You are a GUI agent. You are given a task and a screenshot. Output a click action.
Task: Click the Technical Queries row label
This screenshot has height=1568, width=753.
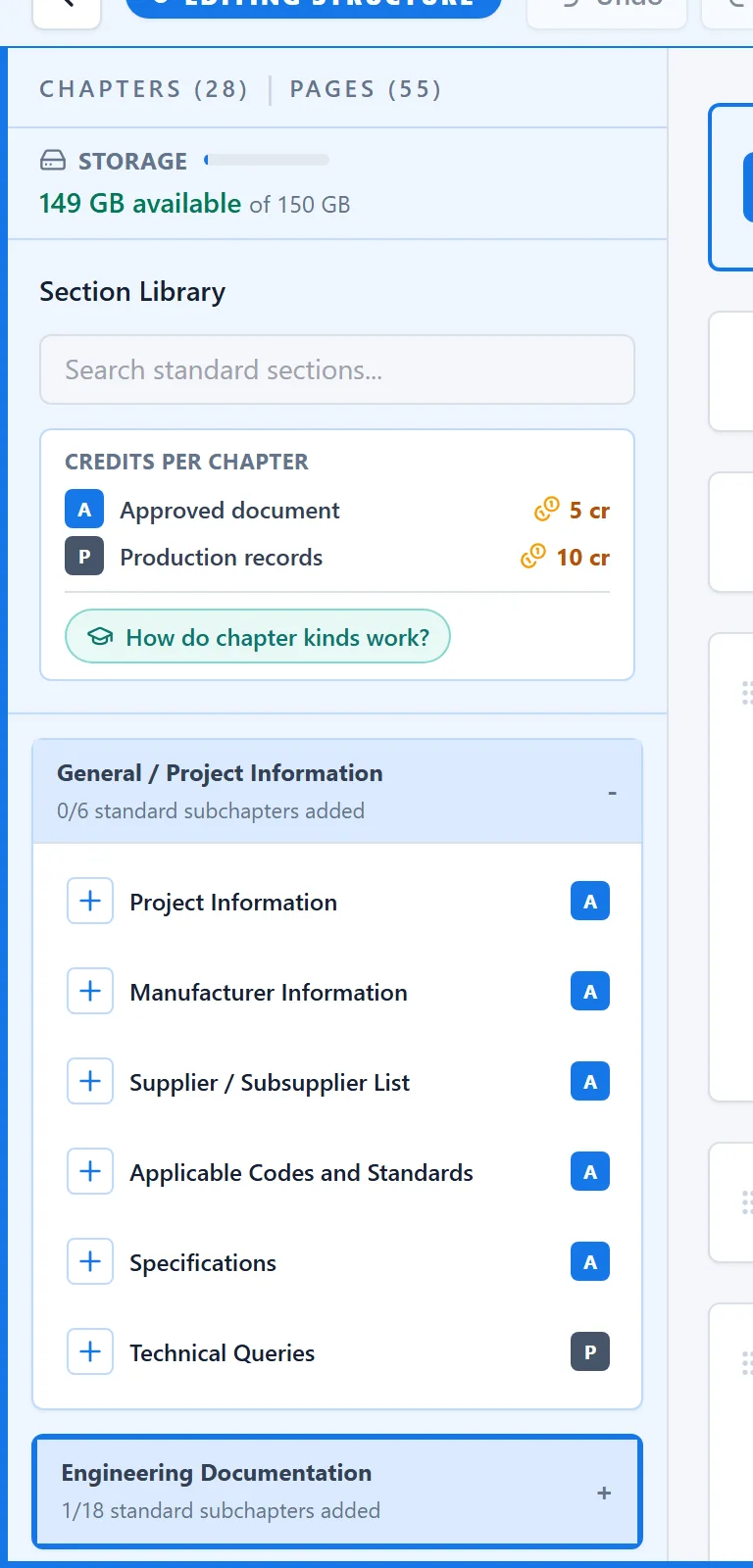click(223, 1353)
